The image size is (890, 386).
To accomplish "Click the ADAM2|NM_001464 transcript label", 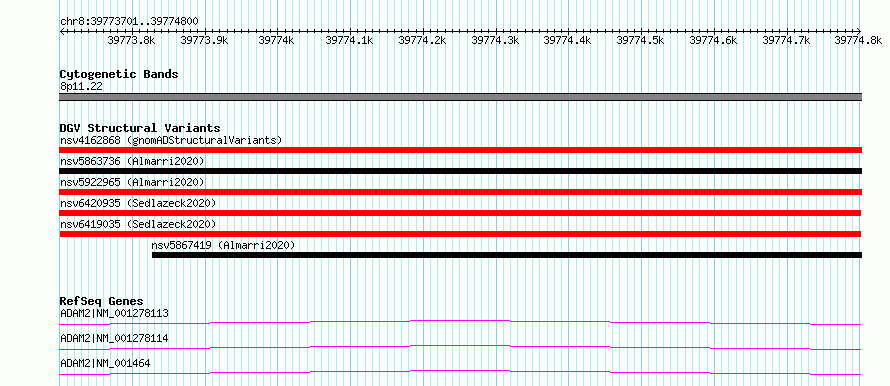I will pyautogui.click(x=105, y=363).
